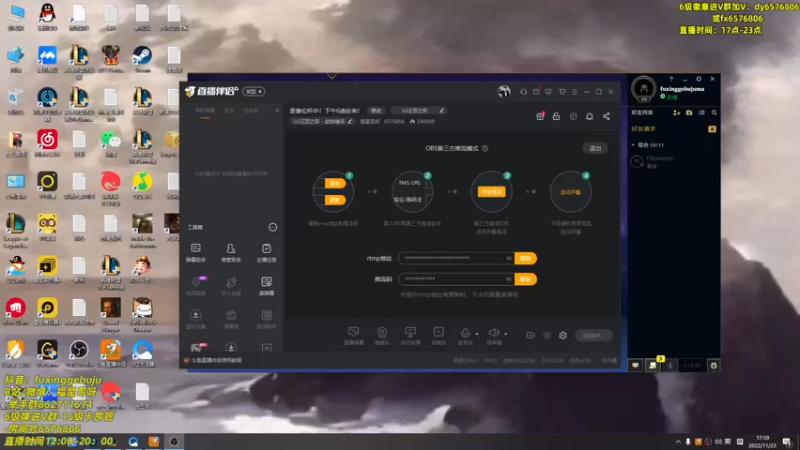Open the notification center in Windows taskbar
800x450 pixels.
pos(786,442)
